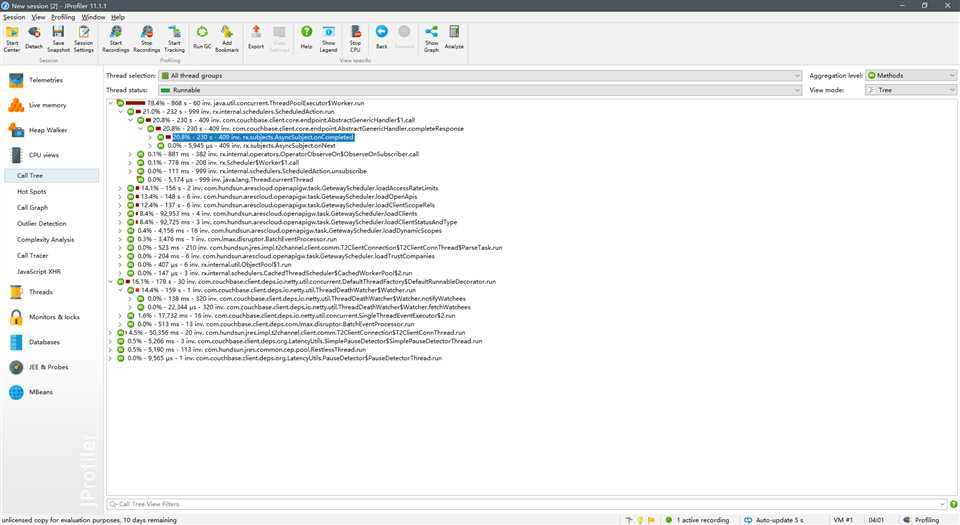
Task: Collapse the ThreadPoolExecutor$Worker.run node
Action: [x=111, y=103]
